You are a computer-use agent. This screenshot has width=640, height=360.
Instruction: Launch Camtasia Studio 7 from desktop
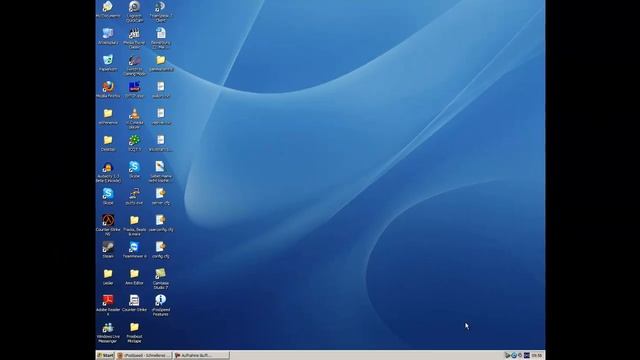(x=160, y=274)
